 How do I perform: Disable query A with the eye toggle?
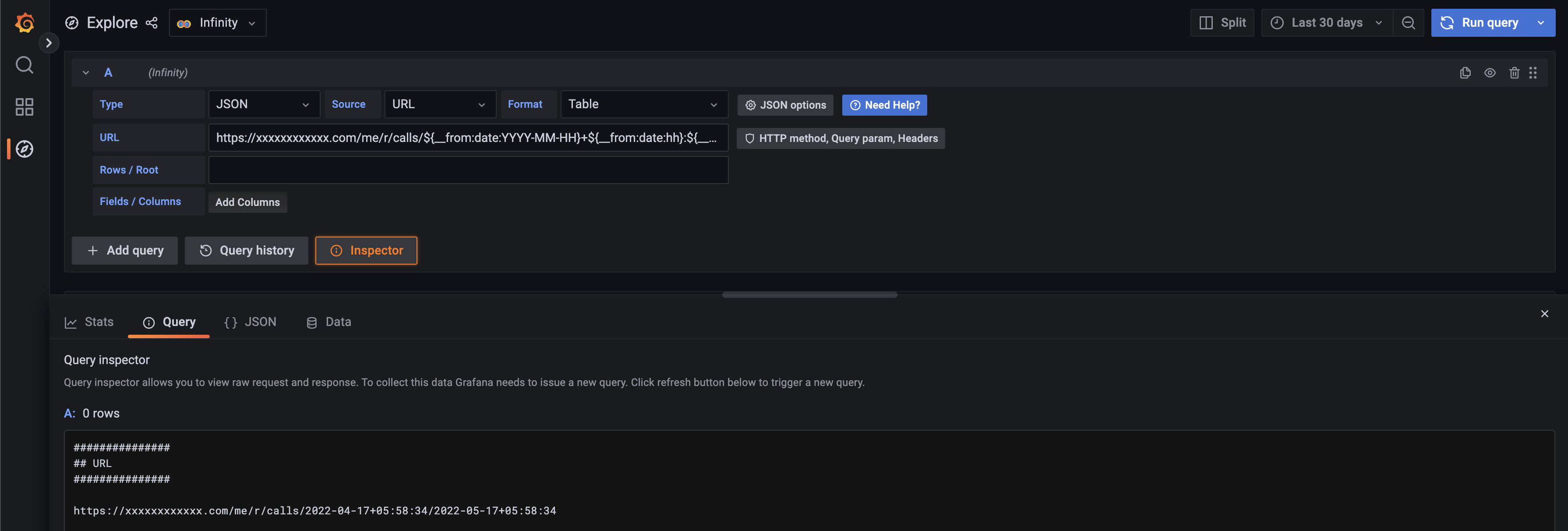click(1490, 72)
